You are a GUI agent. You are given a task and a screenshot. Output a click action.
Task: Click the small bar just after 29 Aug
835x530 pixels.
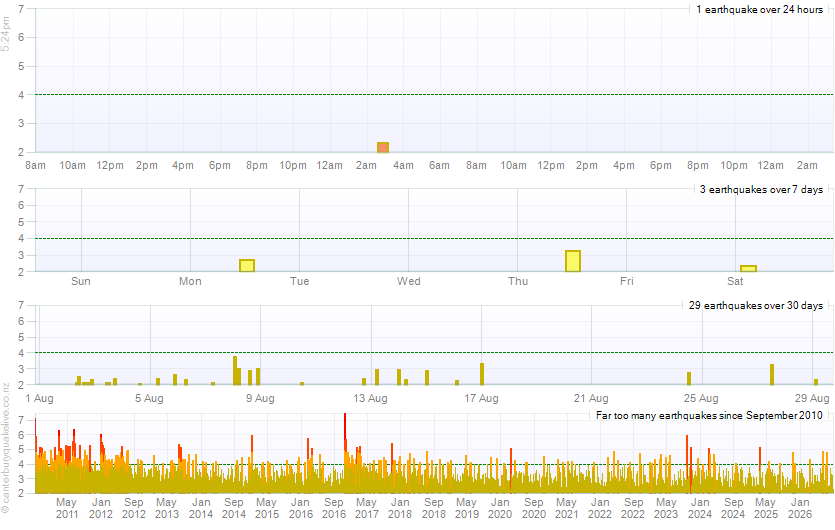click(x=816, y=381)
